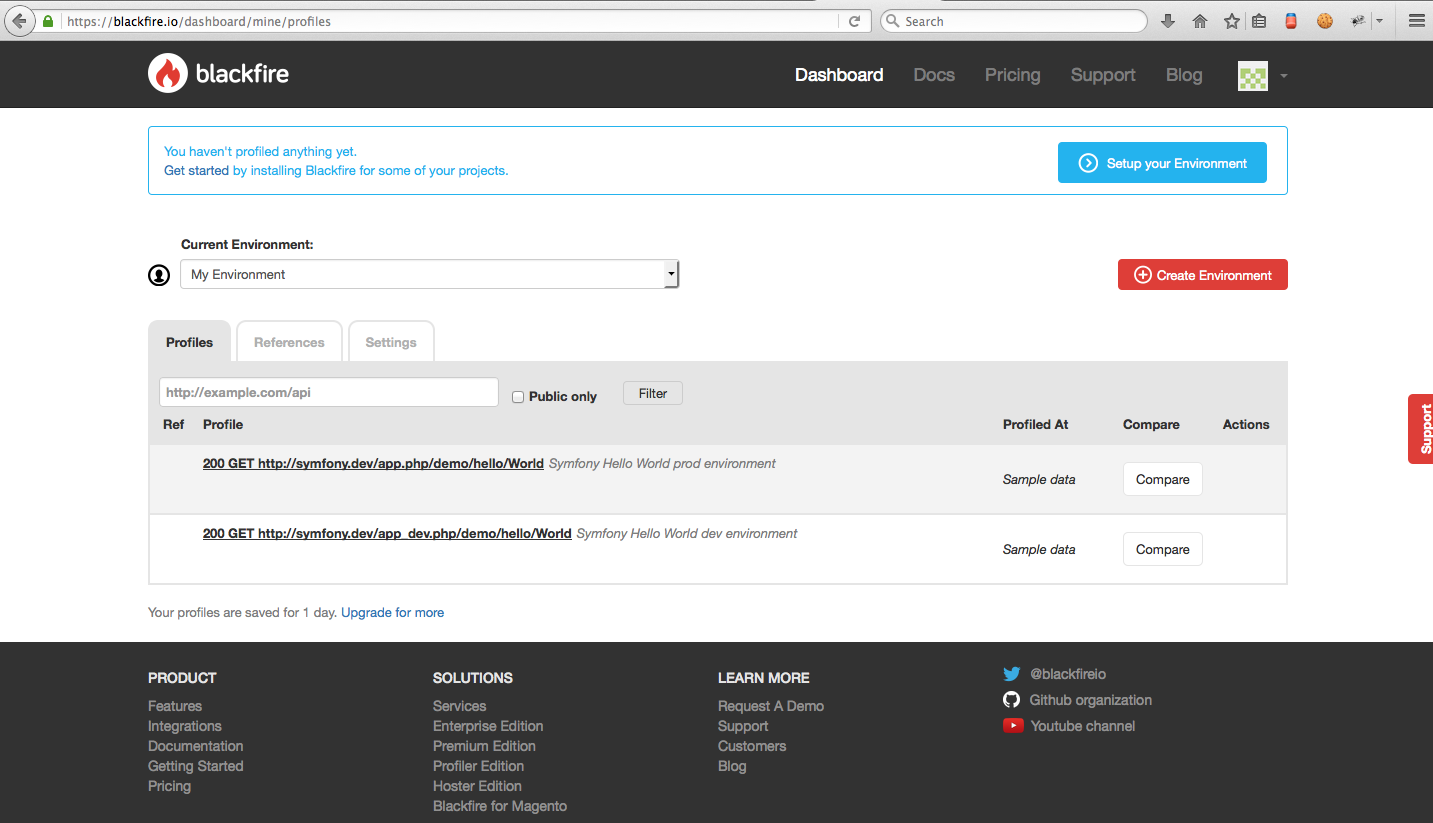This screenshot has height=823, width=1433.
Task: Open Hoster Edition footer link
Action: [x=477, y=786]
